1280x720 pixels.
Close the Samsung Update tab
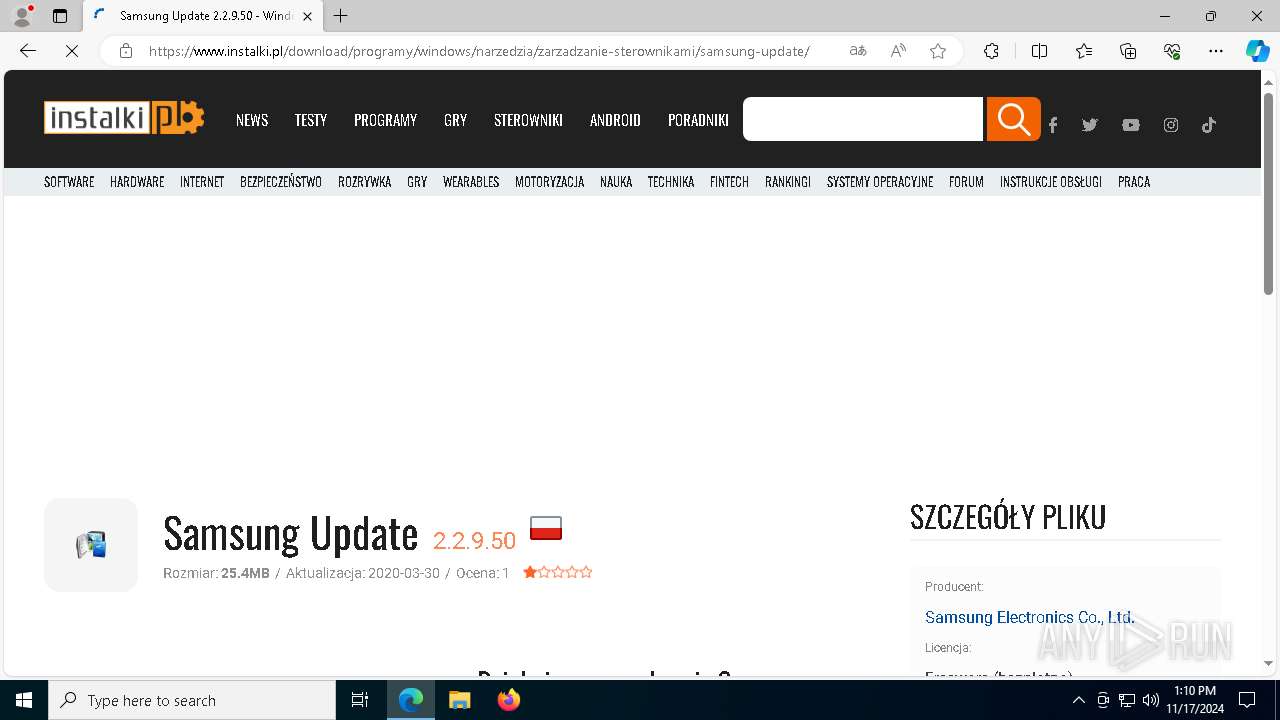pyautogui.click(x=308, y=16)
